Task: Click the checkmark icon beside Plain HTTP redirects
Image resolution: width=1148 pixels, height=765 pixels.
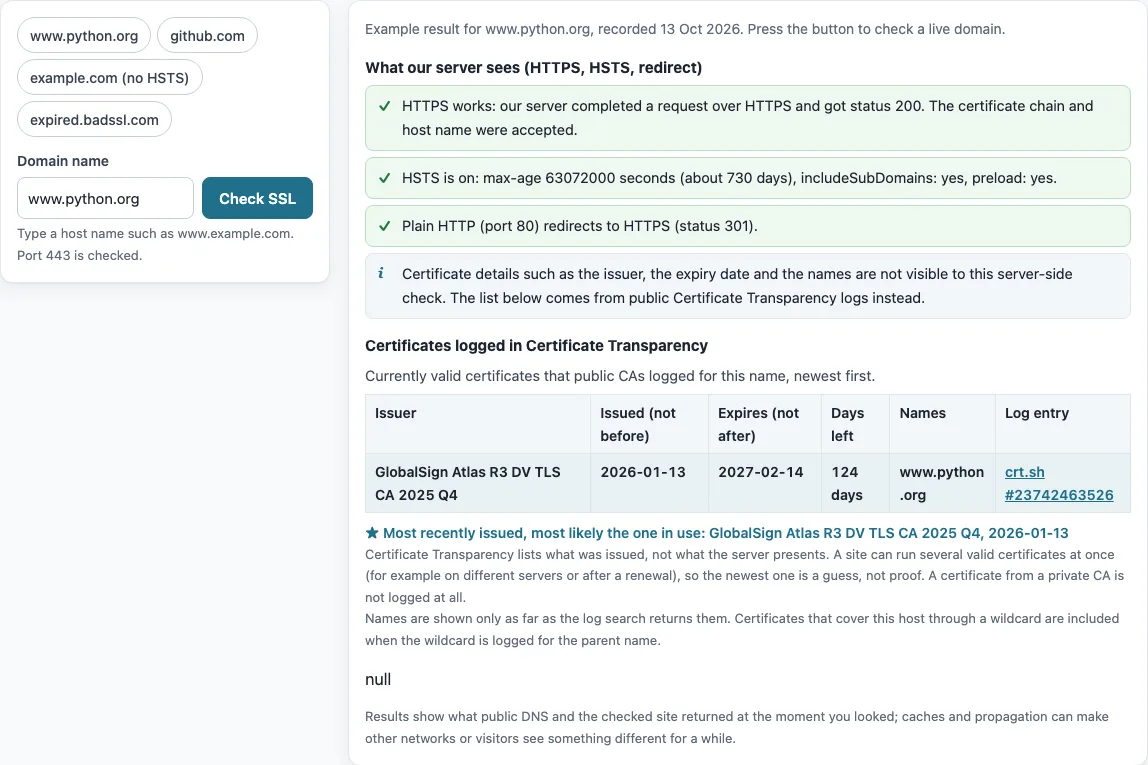Action: point(384,226)
